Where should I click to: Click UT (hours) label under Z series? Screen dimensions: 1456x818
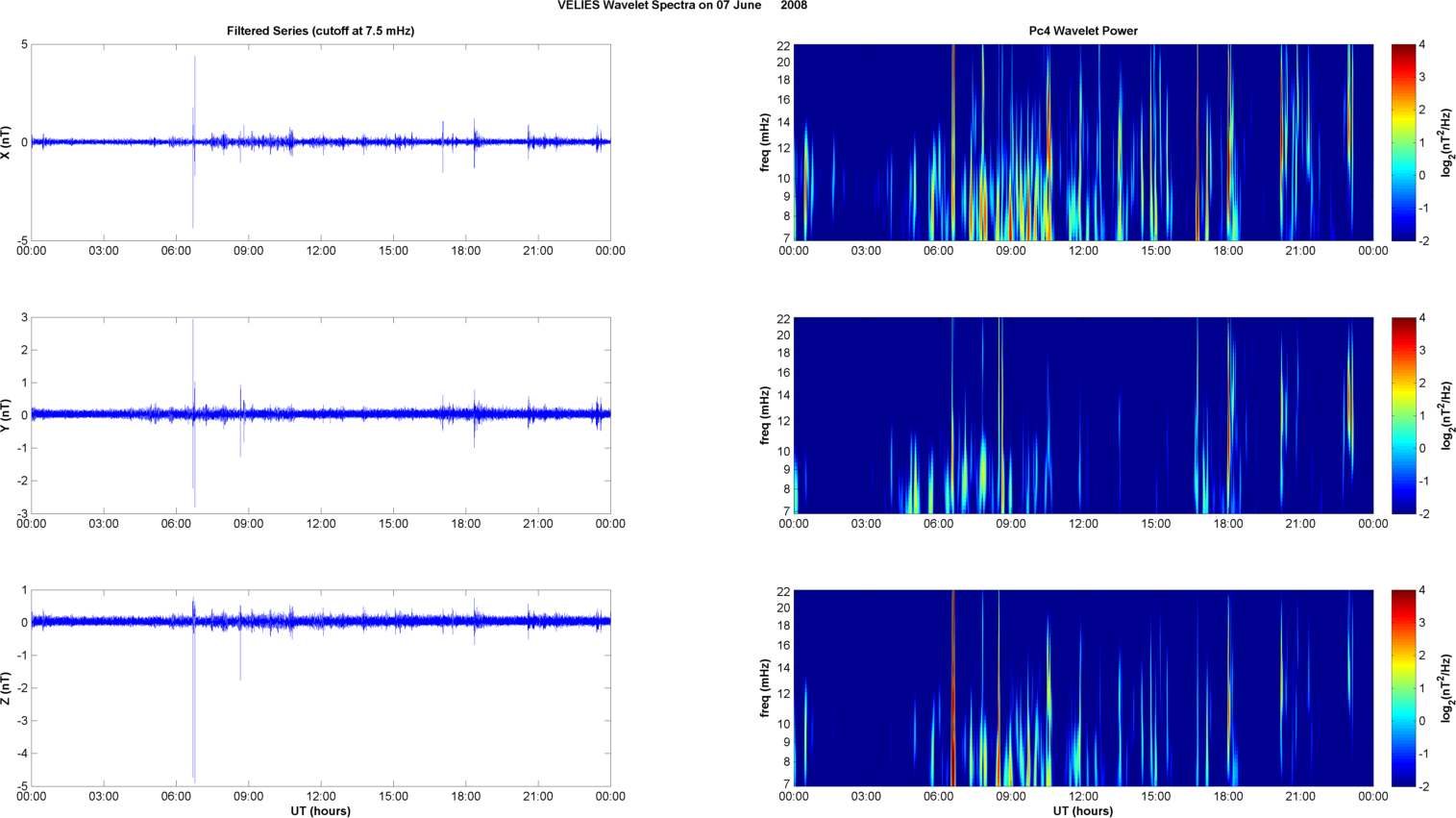tap(320, 811)
